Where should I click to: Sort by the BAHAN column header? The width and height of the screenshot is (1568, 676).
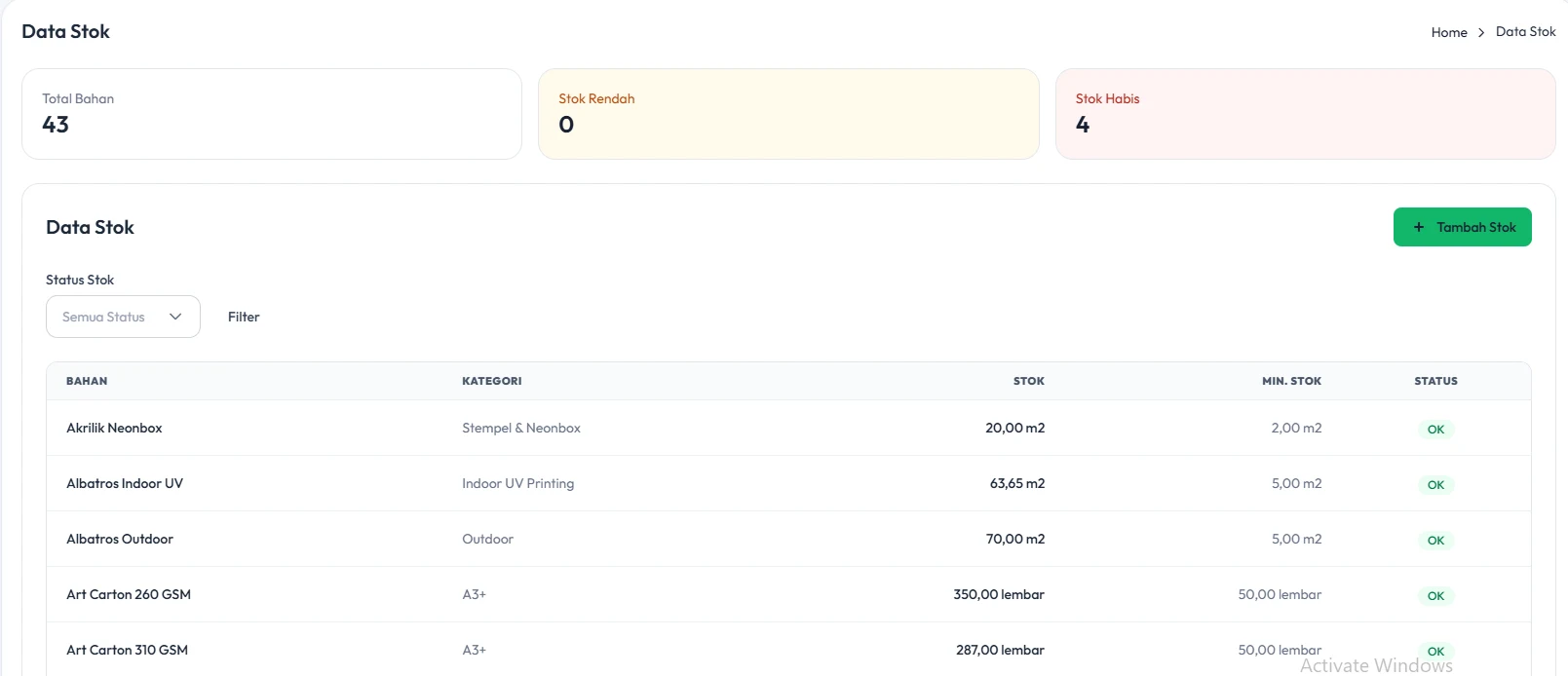[87, 381]
